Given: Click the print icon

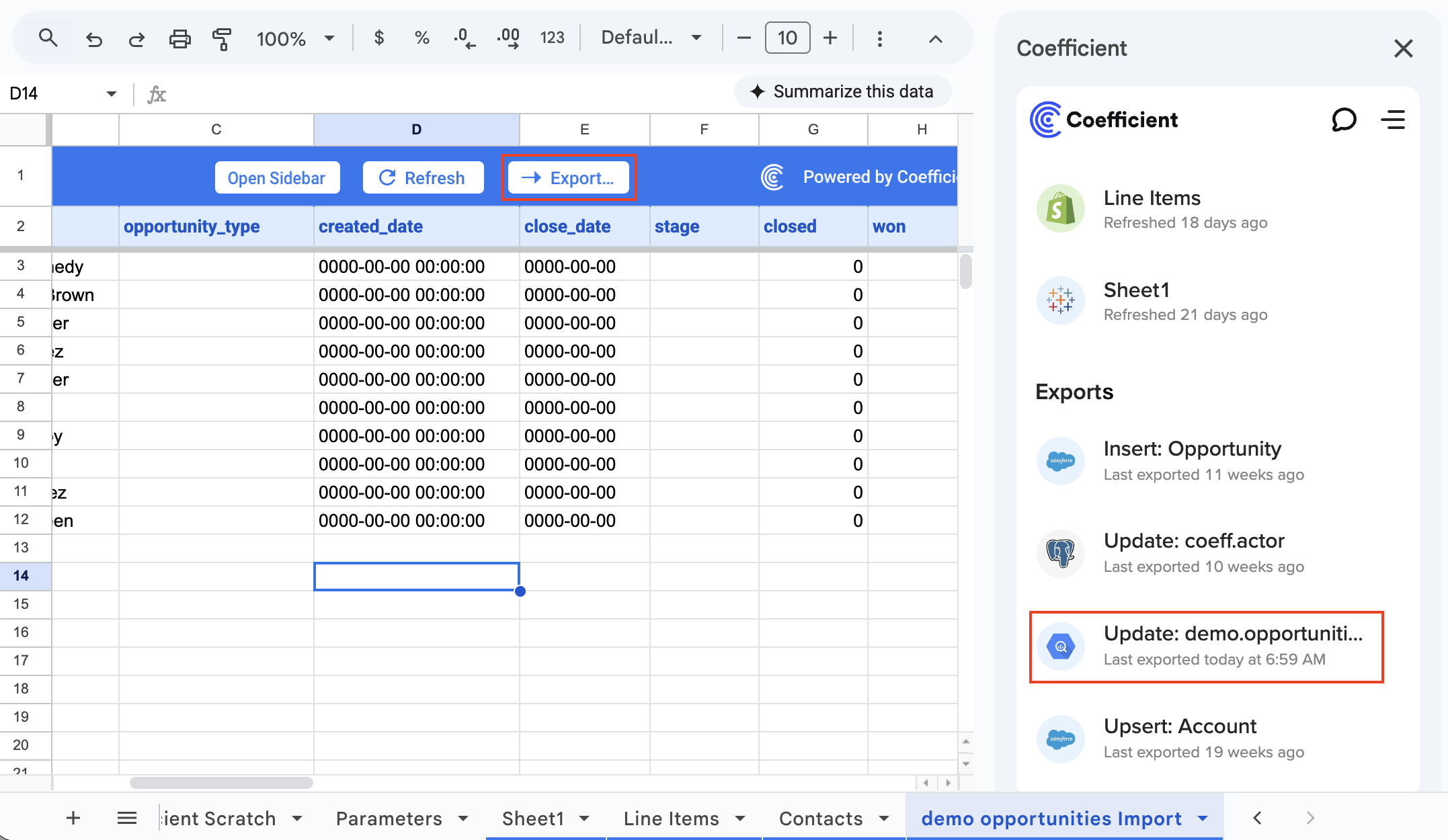Looking at the screenshot, I should coord(179,38).
